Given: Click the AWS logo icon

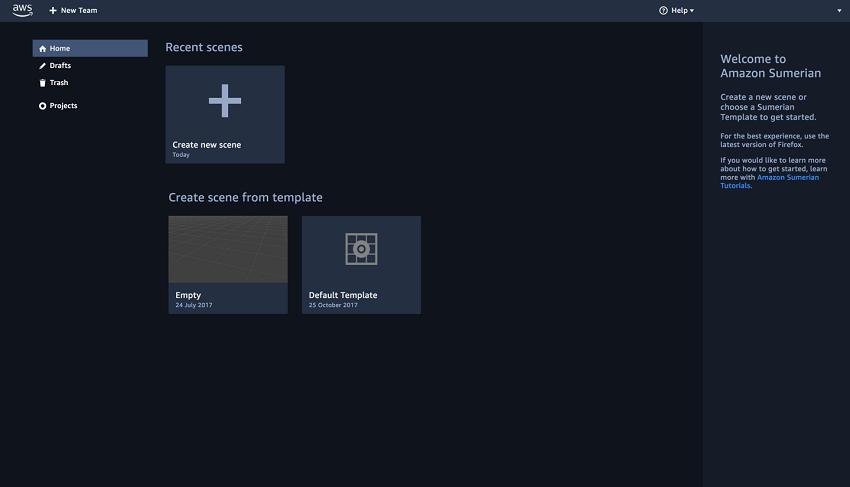Looking at the screenshot, I should 22,10.
